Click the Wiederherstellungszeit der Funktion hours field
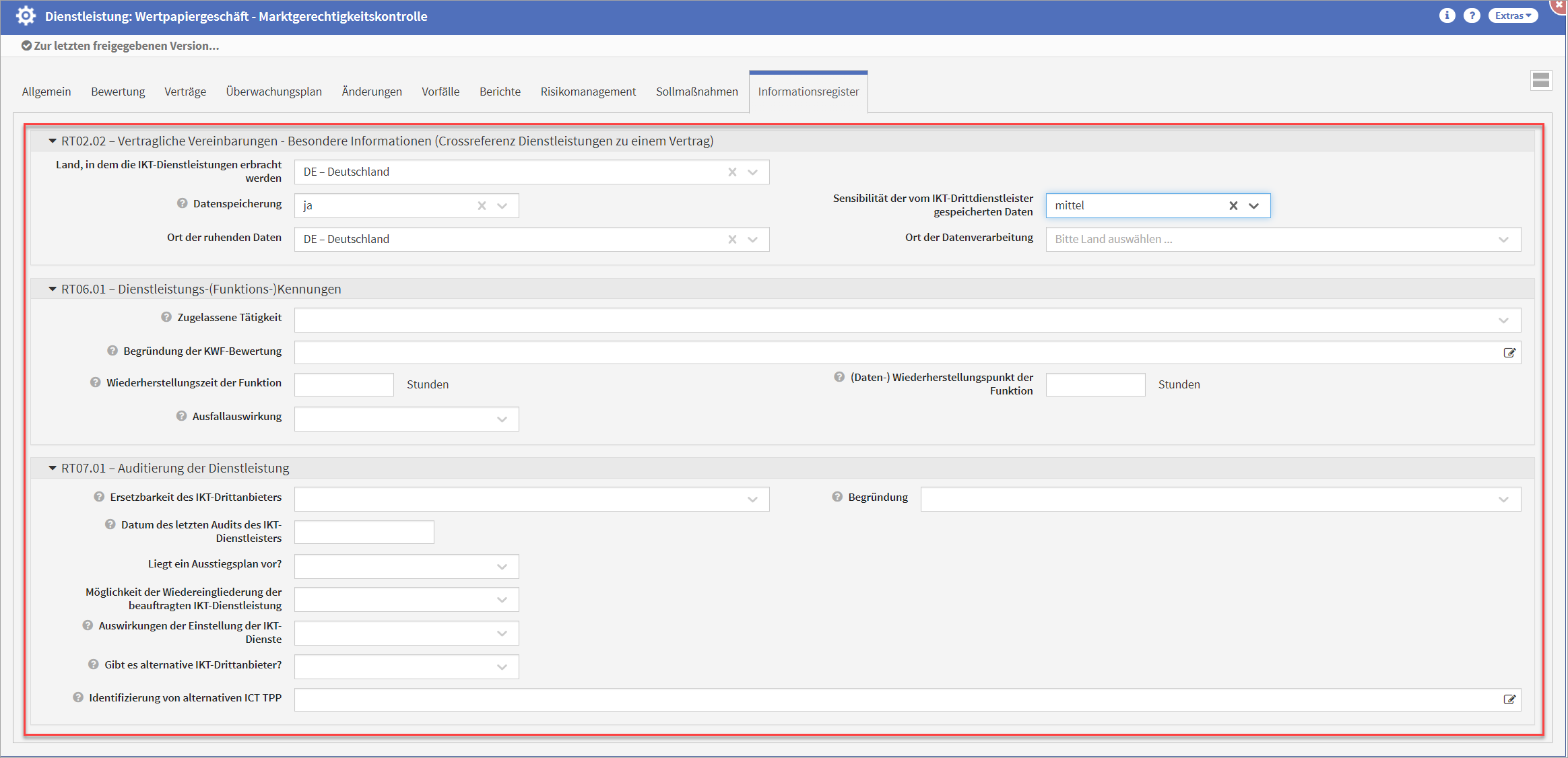This screenshot has height=758, width=1568. (x=344, y=384)
